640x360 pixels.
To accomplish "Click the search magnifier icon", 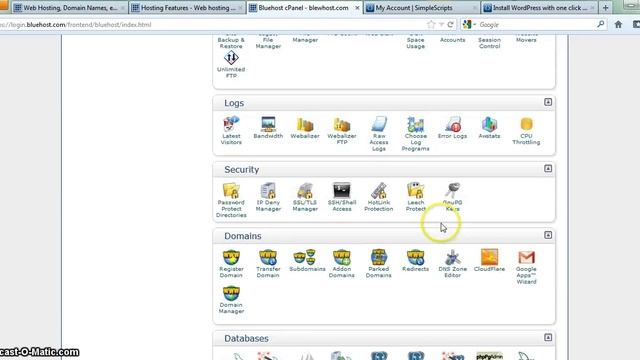I will (x=600, y=24).
